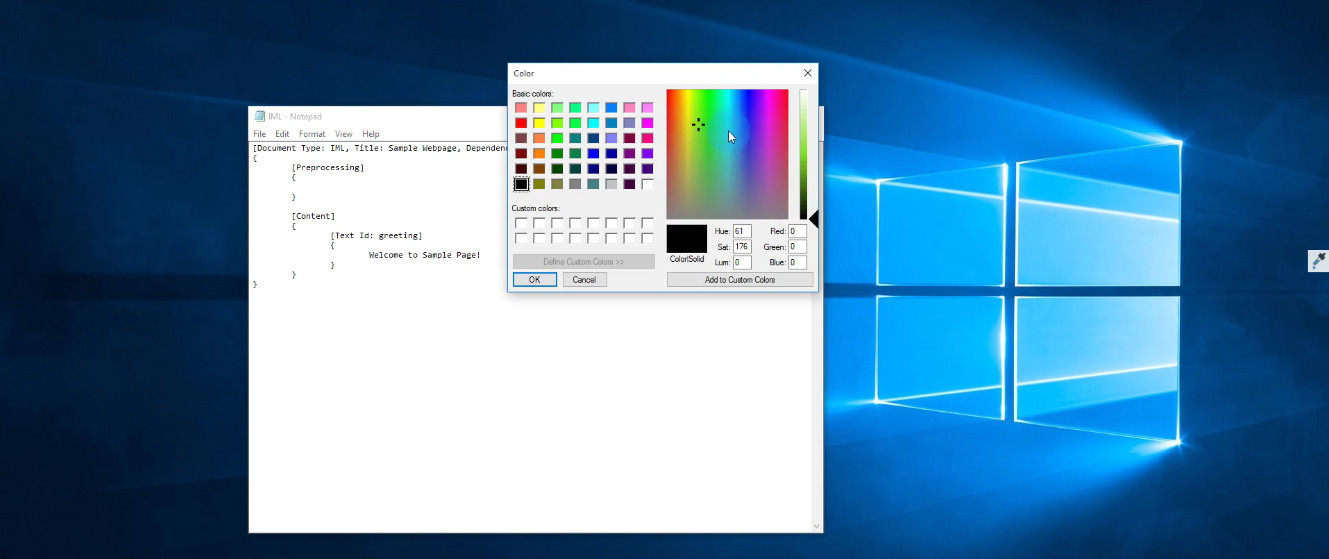Open the Edit menu in Notepad

click(x=283, y=134)
